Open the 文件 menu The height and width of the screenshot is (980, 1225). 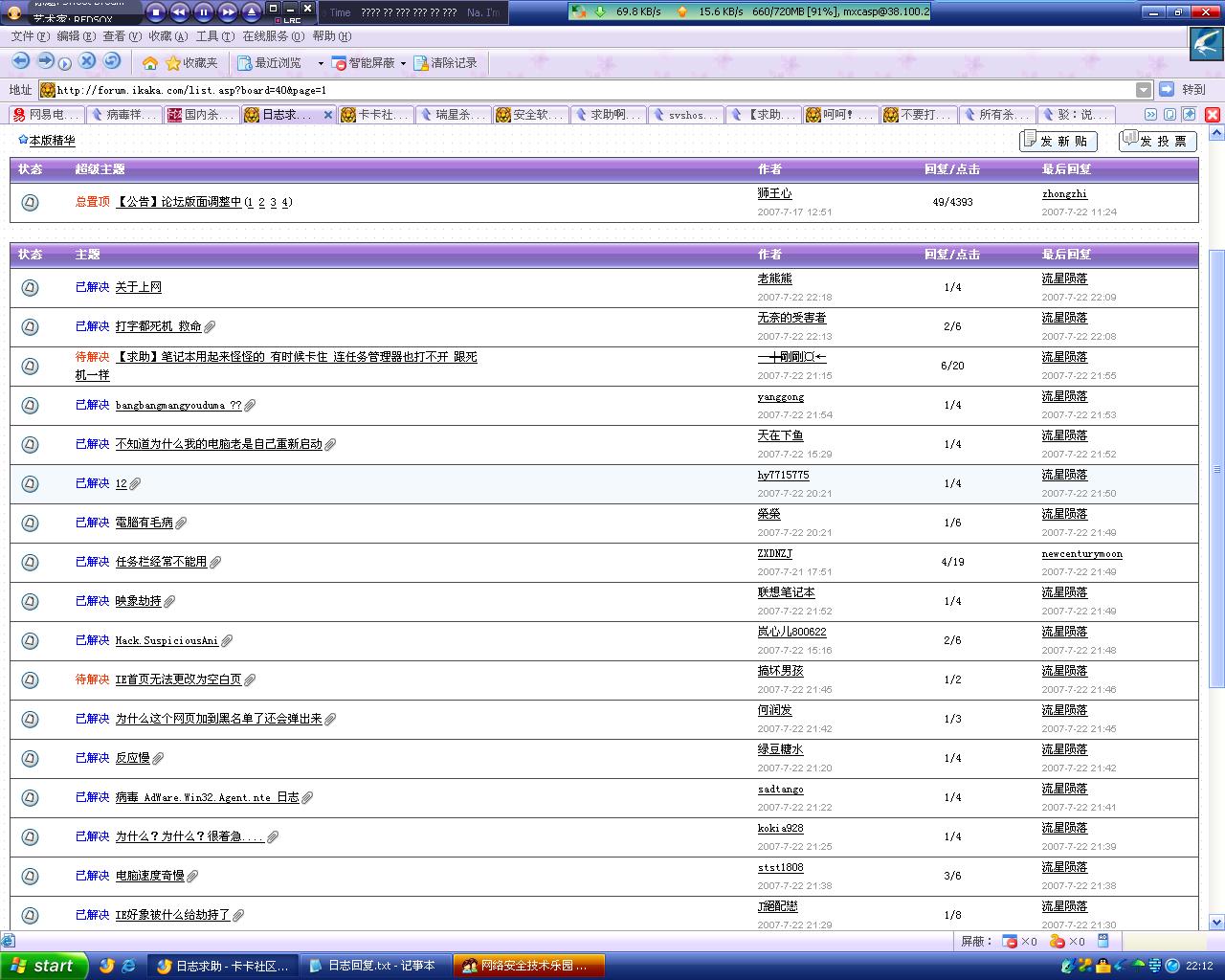pyautogui.click(x=30, y=36)
